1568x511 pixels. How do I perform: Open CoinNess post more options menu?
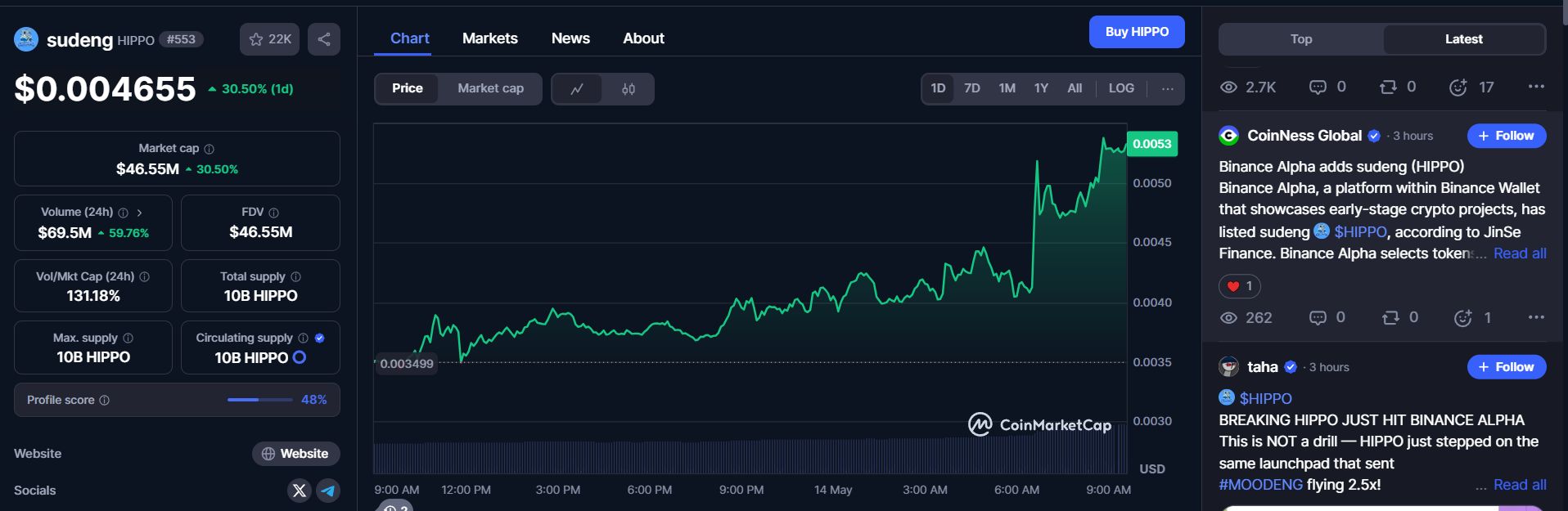coord(1536,317)
